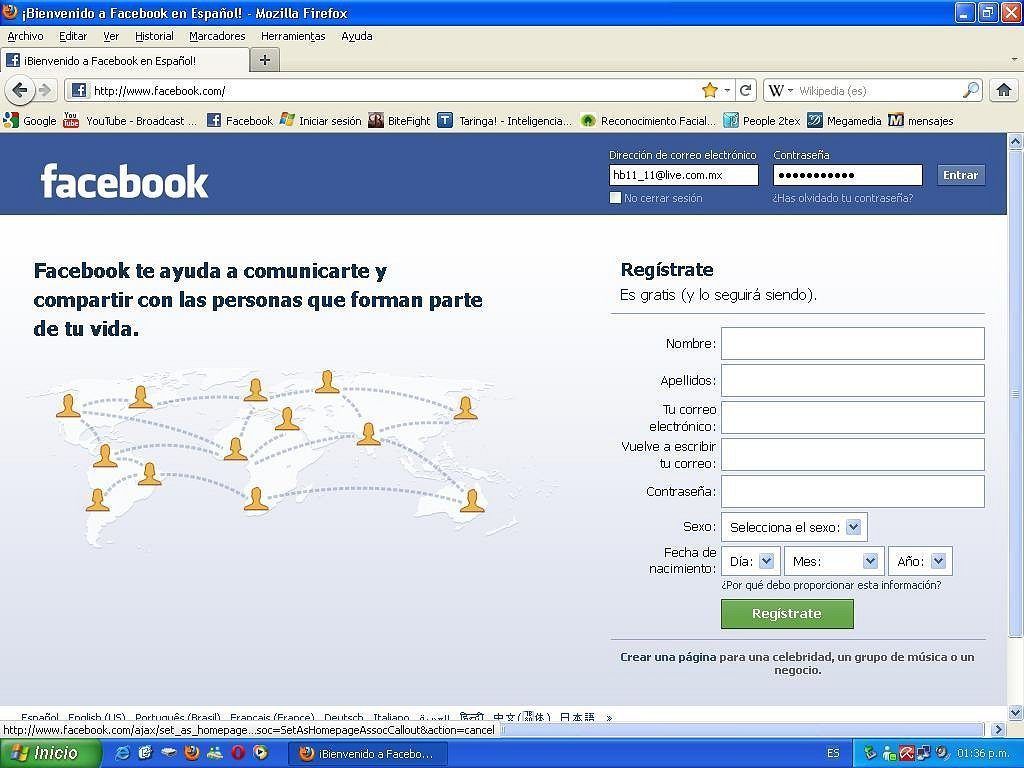
Task: Click the URL address bar
Action: click(392, 90)
